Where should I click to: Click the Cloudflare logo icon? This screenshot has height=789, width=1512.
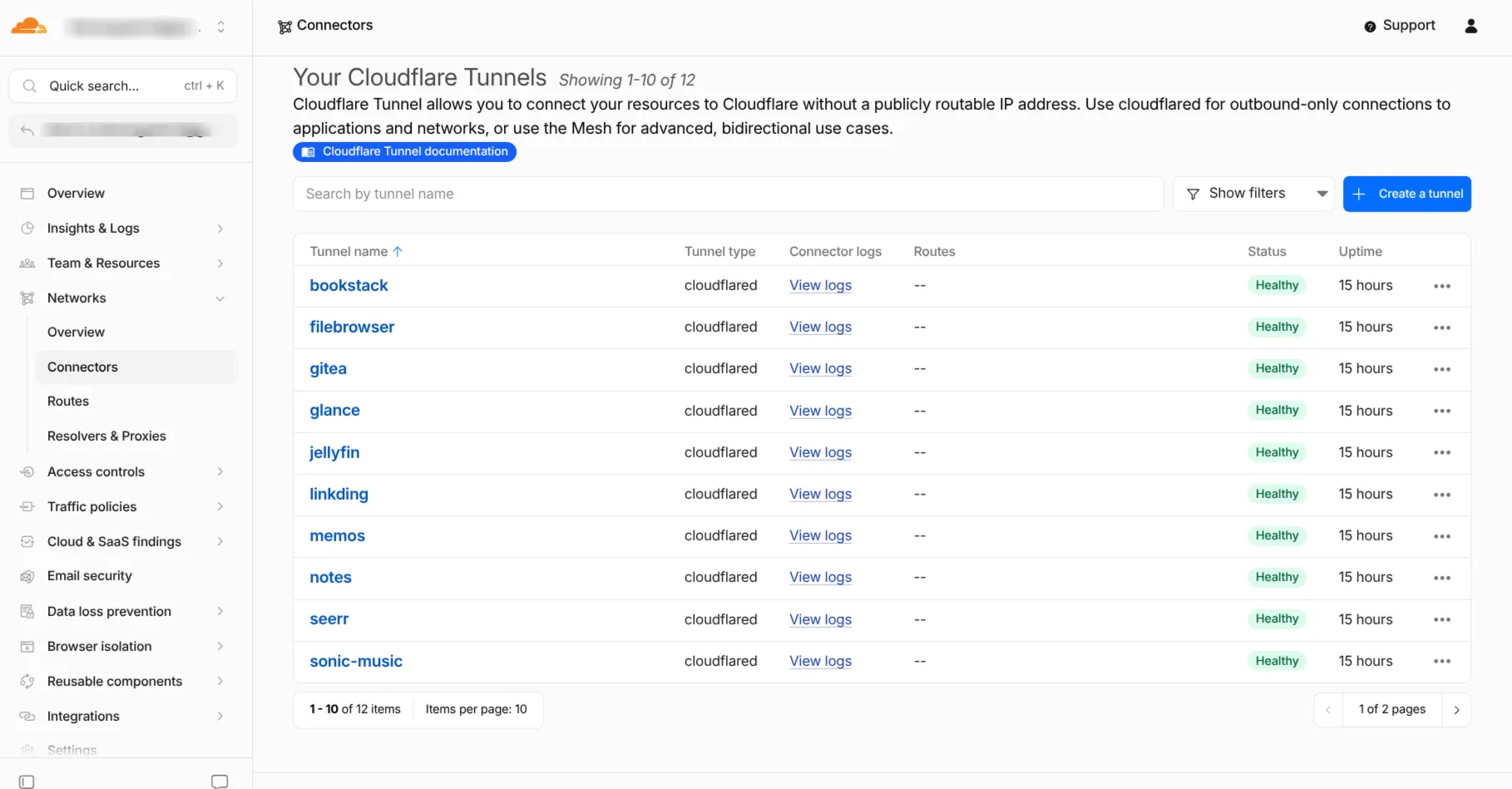tap(28, 27)
